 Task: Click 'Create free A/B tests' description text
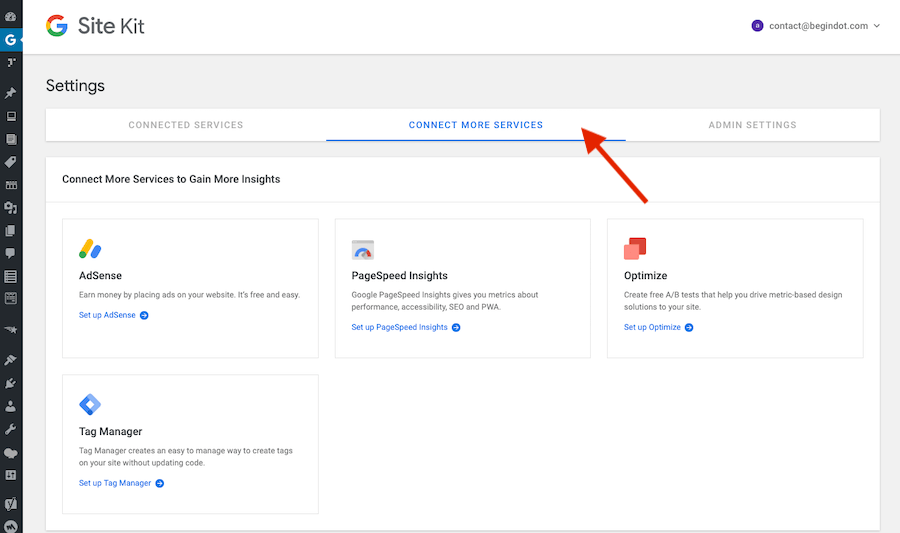[733, 301]
